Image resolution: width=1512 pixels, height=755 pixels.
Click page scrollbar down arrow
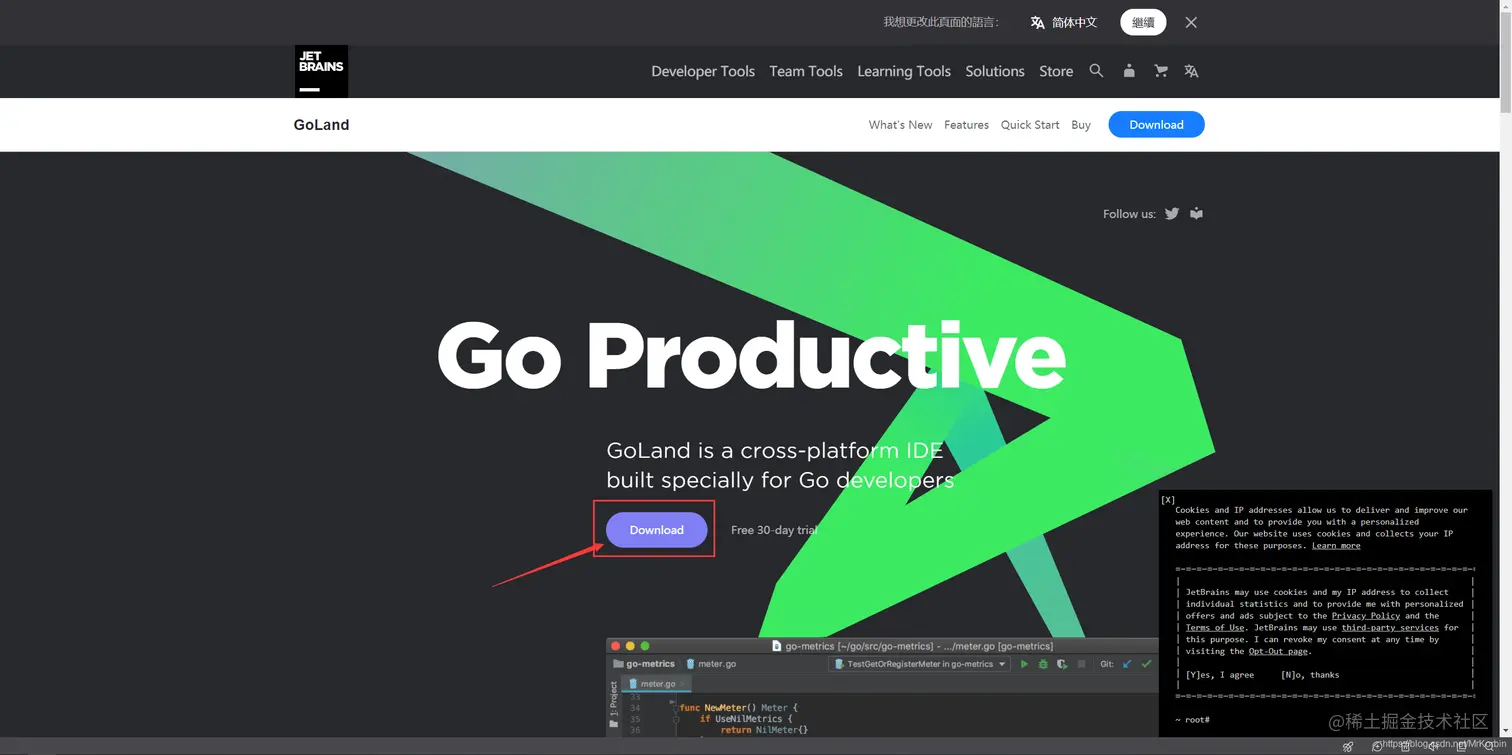(x=1505, y=730)
